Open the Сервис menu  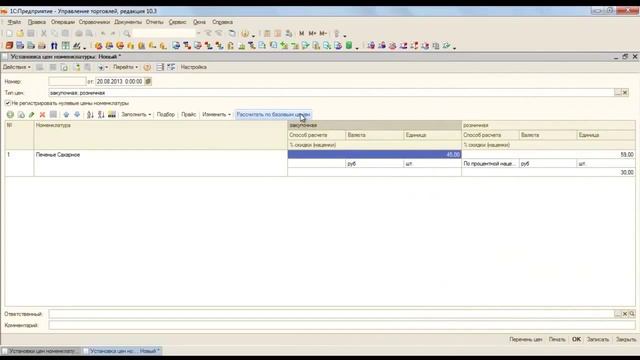click(x=178, y=22)
